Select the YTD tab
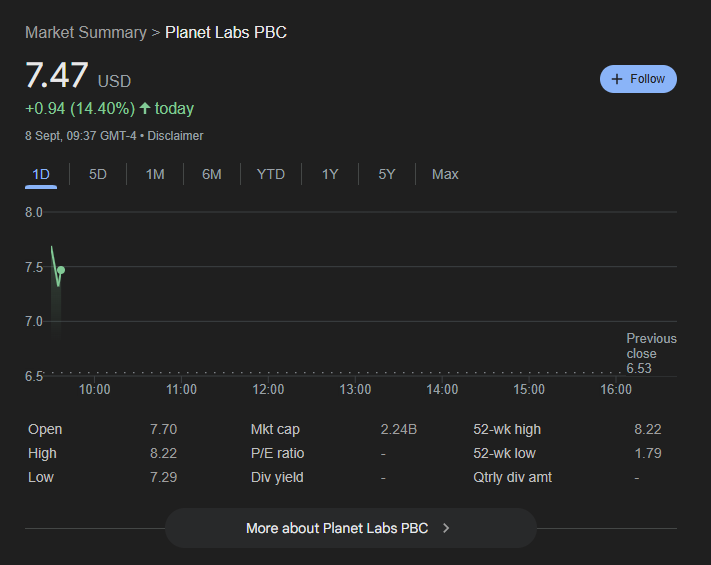The width and height of the screenshot is (711, 565). point(271,174)
